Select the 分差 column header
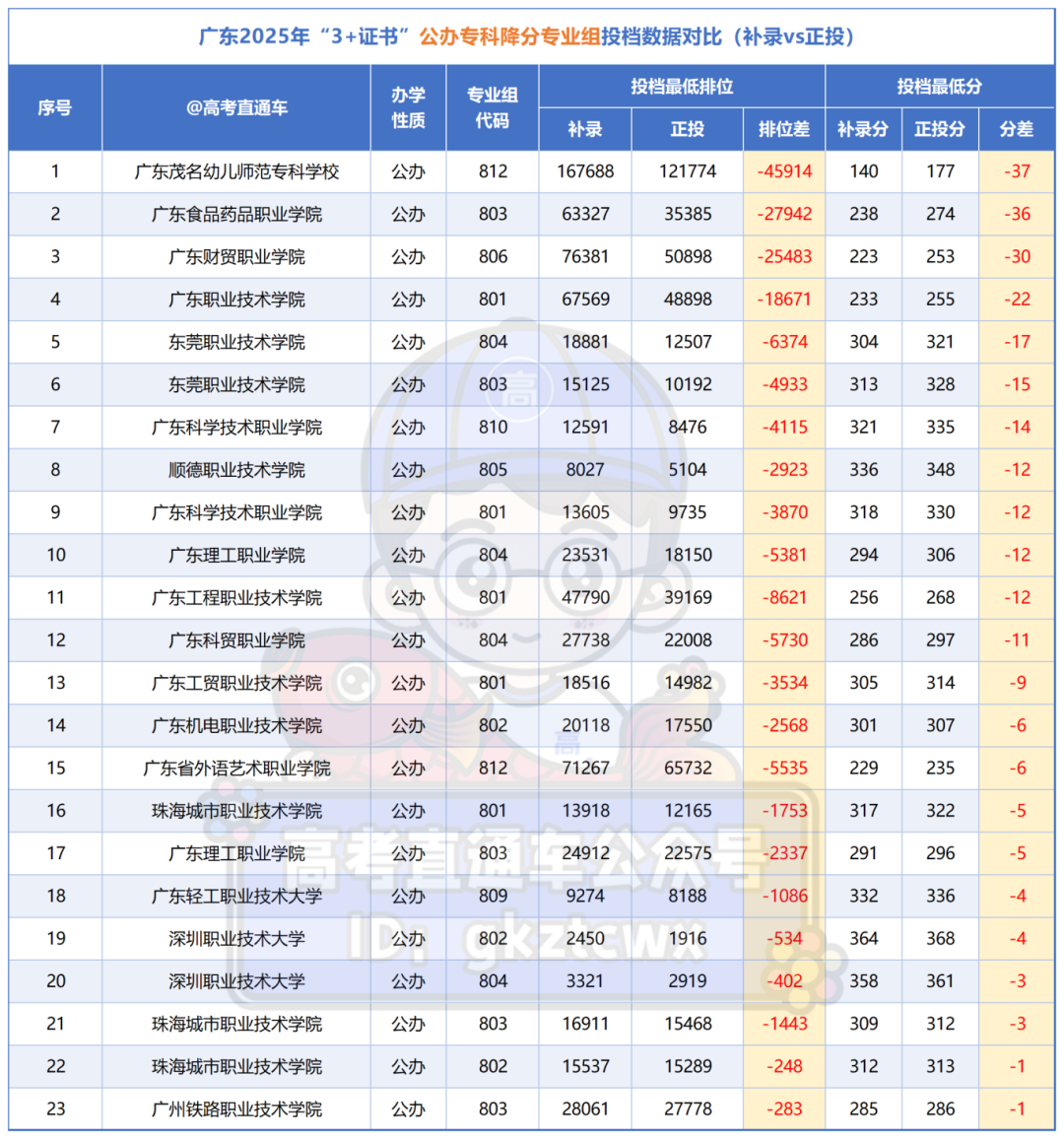 tap(1016, 129)
